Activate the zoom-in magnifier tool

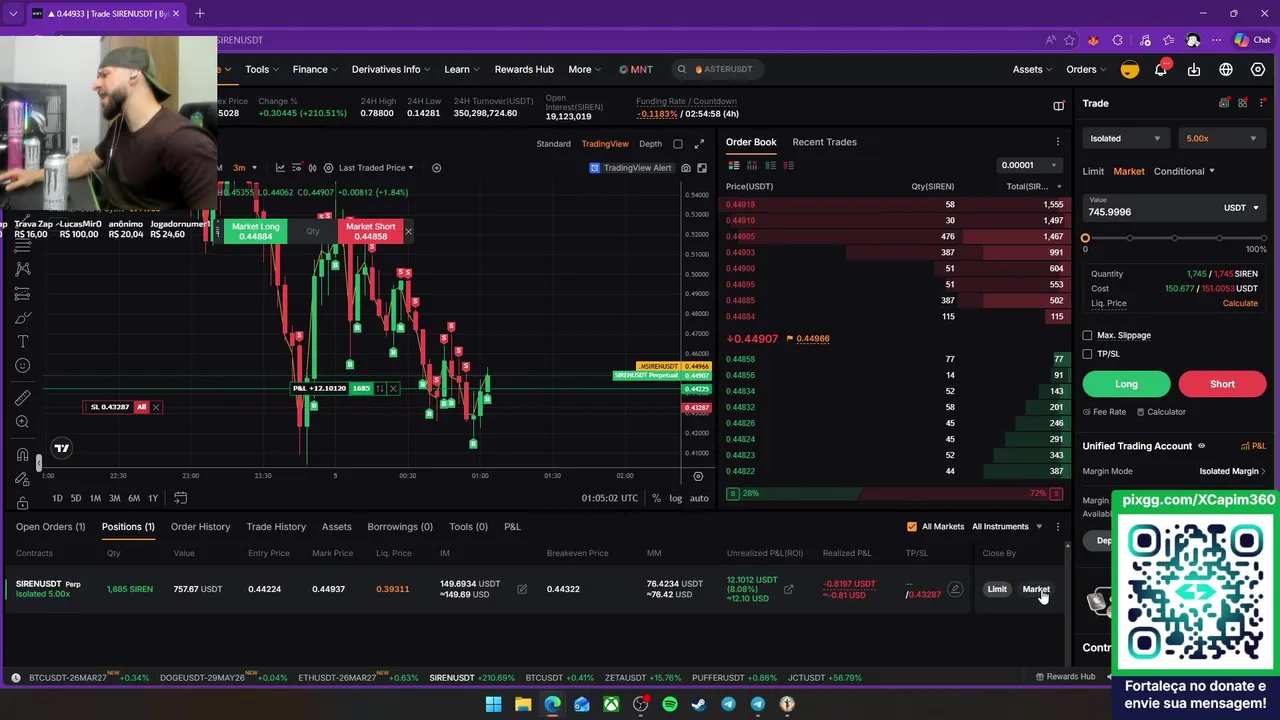[23, 422]
